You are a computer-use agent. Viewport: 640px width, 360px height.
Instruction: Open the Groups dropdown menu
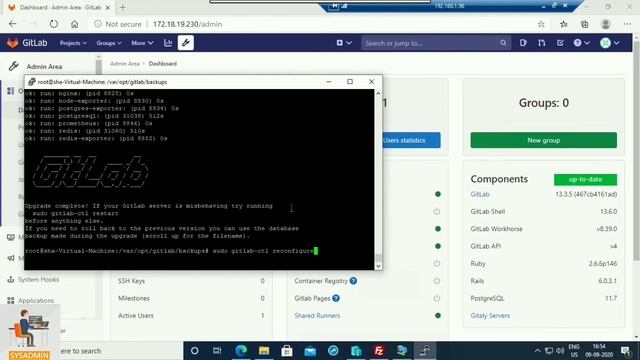pyautogui.click(x=109, y=43)
